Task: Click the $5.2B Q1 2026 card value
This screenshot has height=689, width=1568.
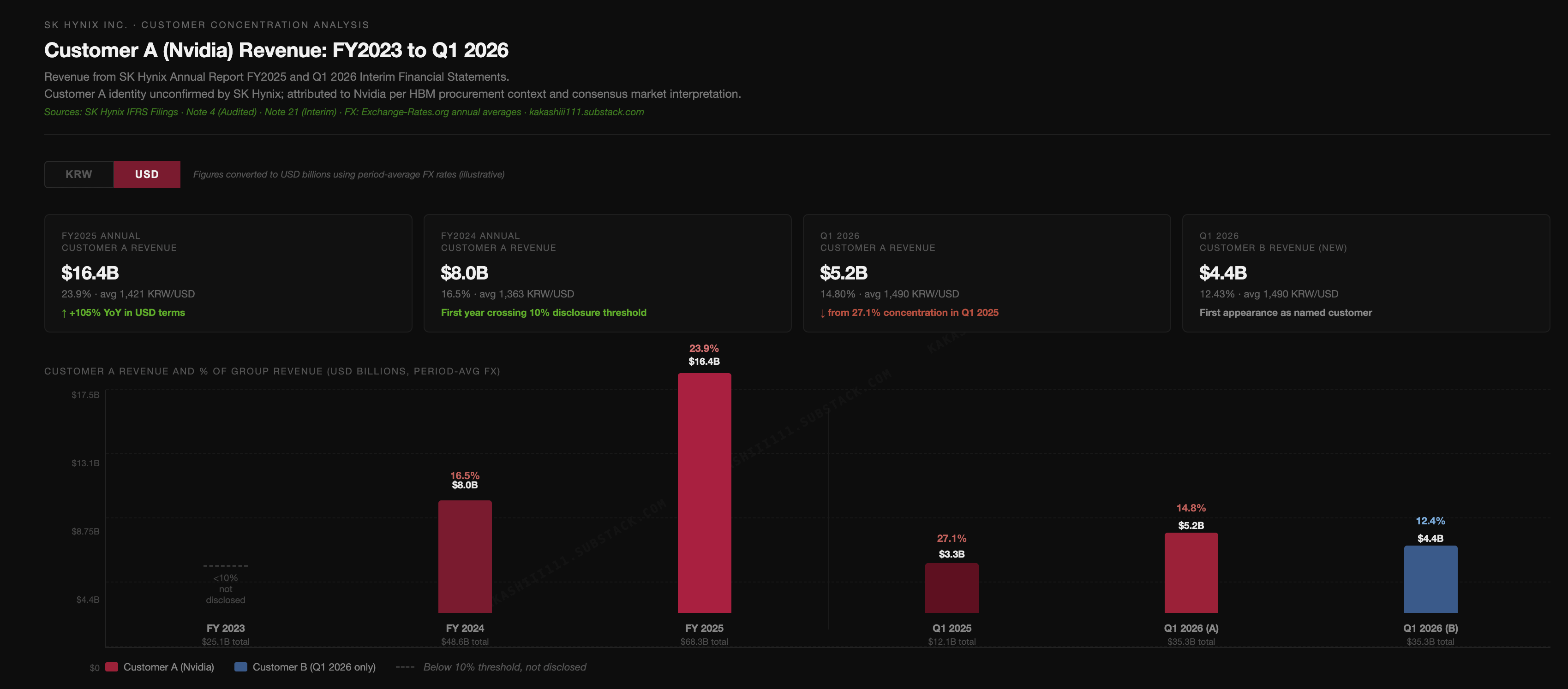Action: click(x=844, y=273)
